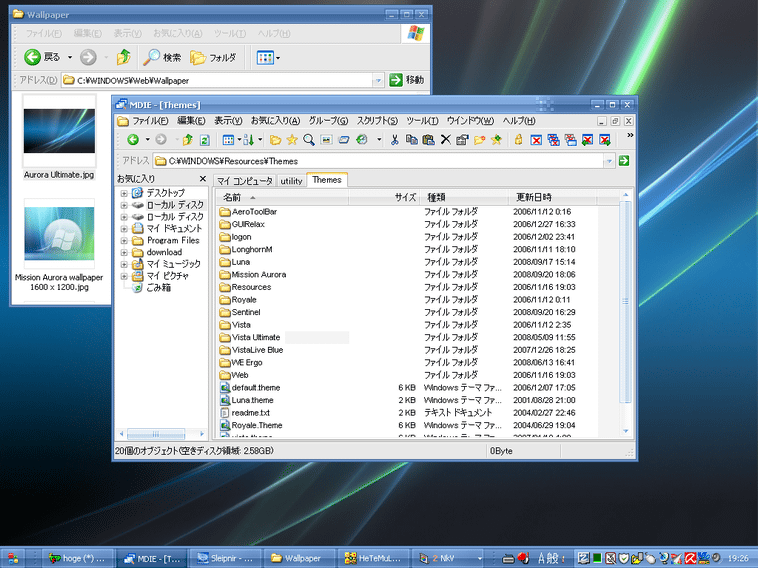Click the 移動 go button in Wallpaper window

coord(407,80)
